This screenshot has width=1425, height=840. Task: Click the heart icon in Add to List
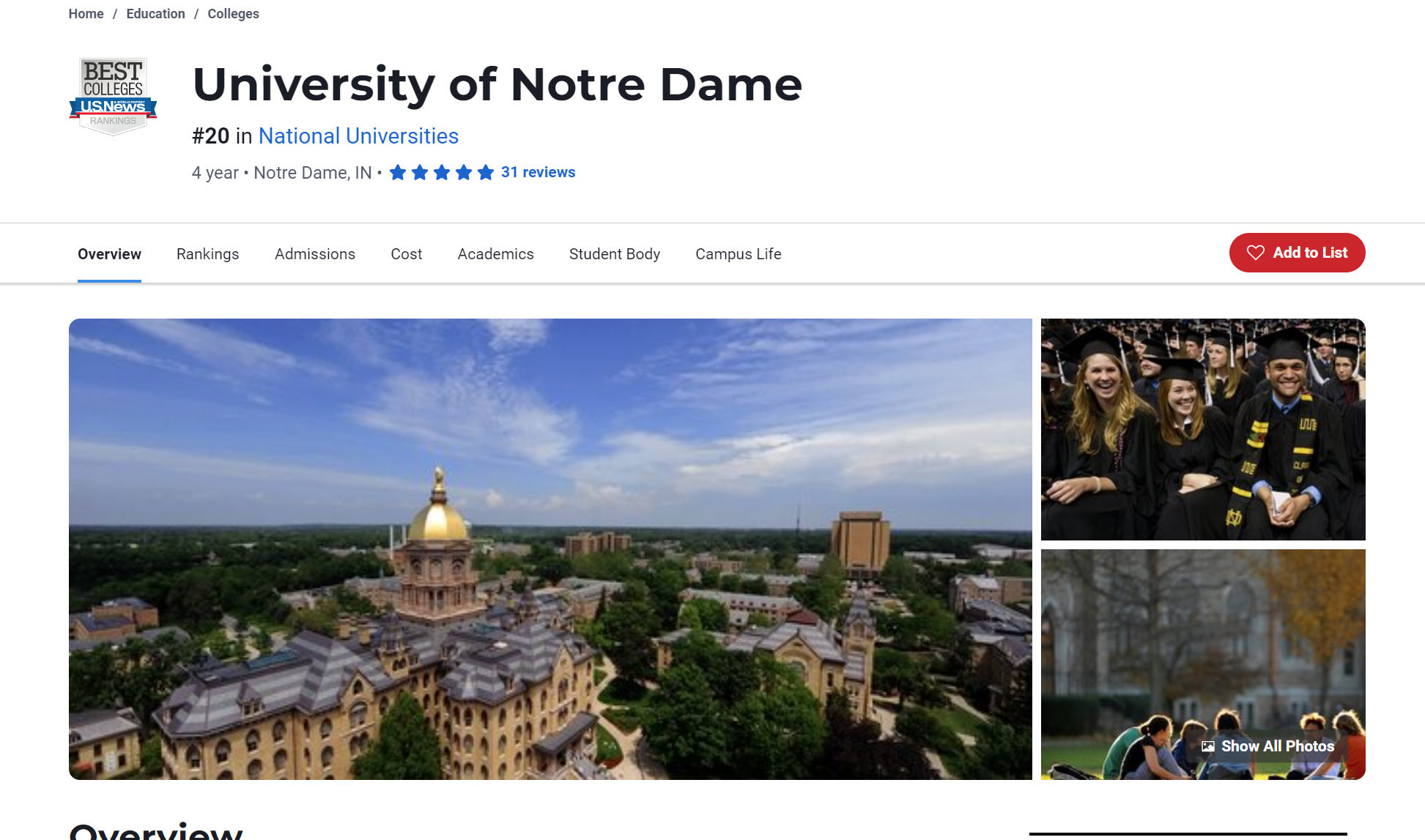click(x=1256, y=253)
